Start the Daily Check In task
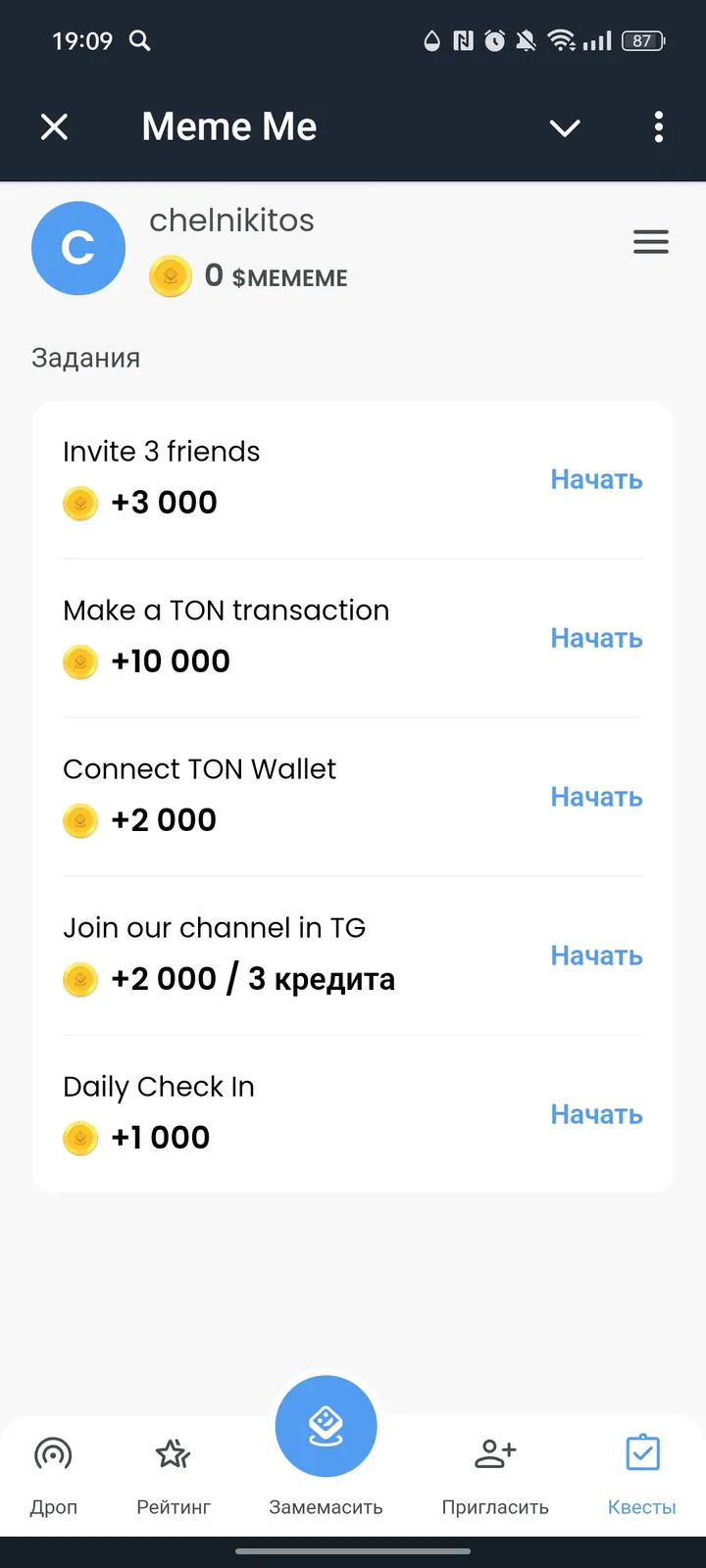This screenshot has height=1568, width=706. 596,1114
